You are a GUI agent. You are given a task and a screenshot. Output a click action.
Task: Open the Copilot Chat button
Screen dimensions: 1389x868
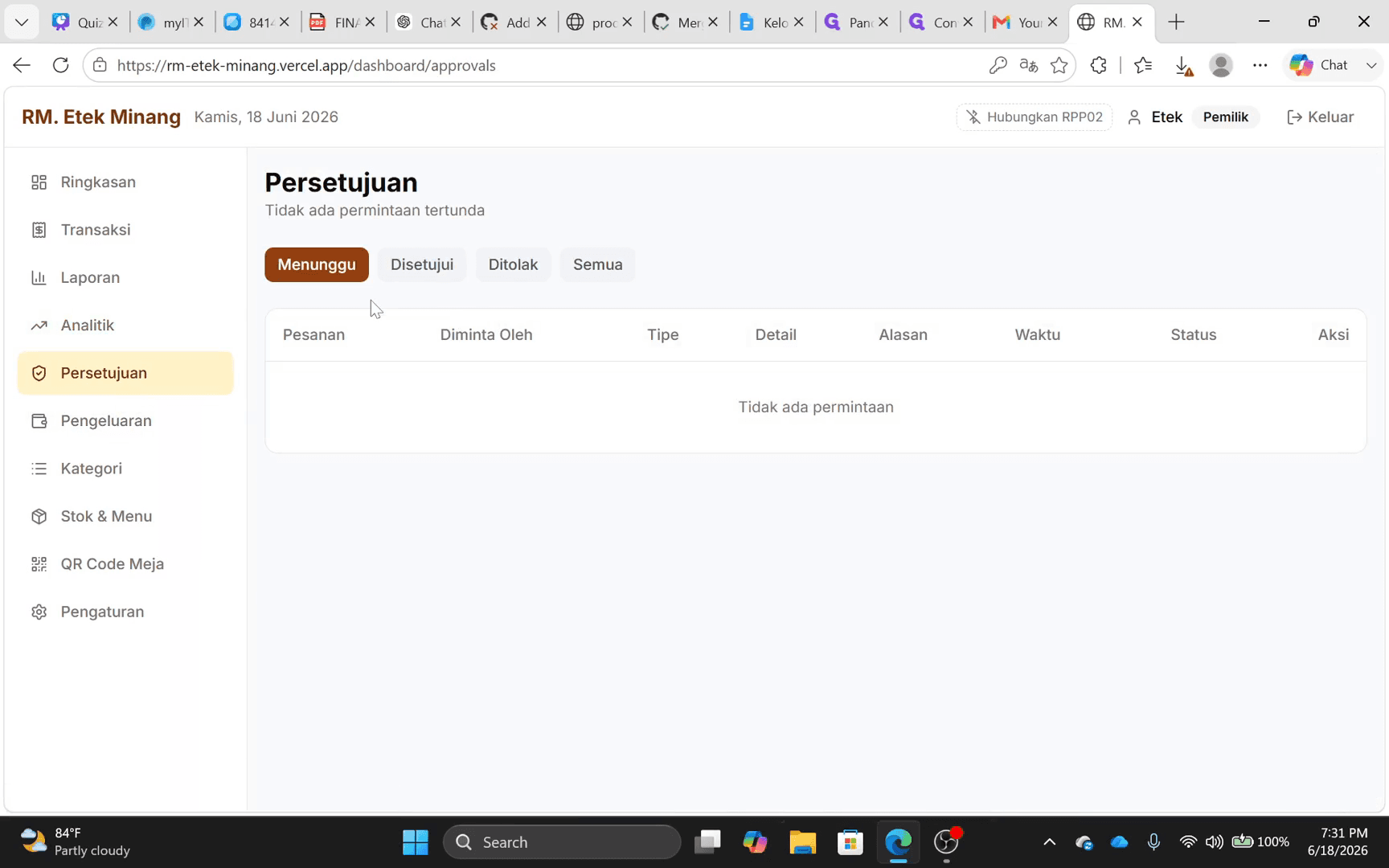pos(1320,65)
